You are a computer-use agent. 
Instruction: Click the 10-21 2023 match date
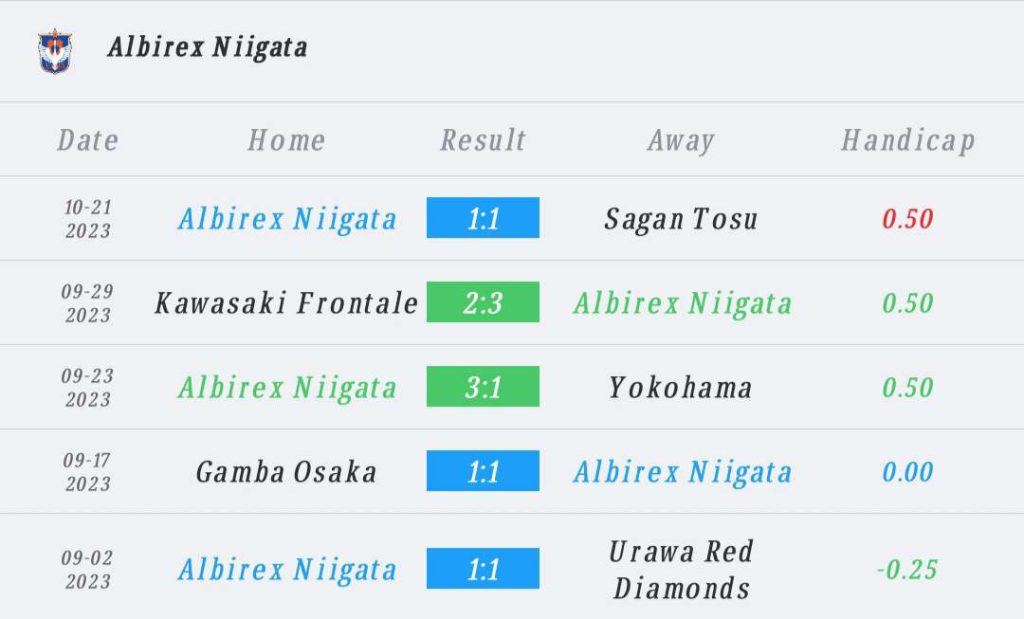pyautogui.click(x=88, y=219)
